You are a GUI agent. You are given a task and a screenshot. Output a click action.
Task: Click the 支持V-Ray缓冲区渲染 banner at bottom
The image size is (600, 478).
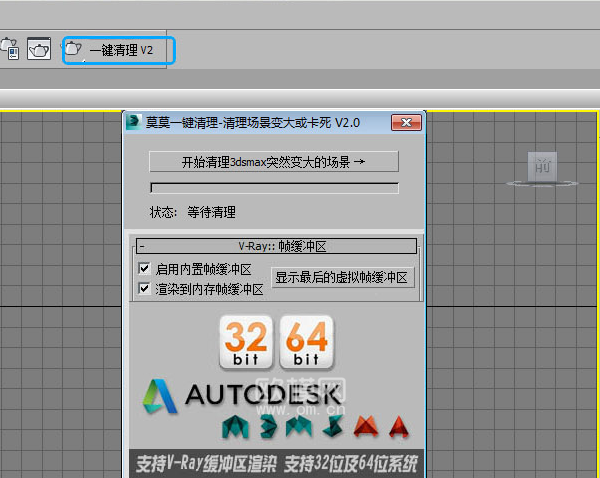pos(275,463)
